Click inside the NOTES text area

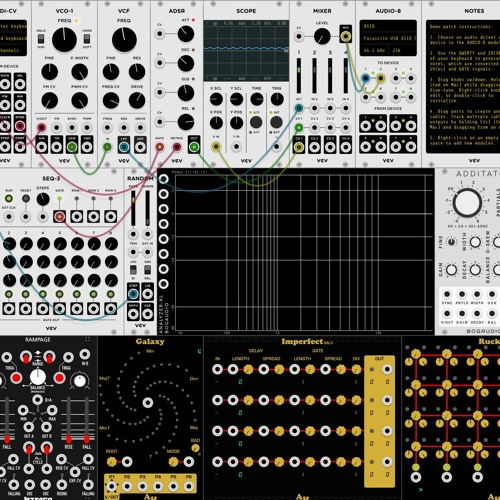pos(463,86)
